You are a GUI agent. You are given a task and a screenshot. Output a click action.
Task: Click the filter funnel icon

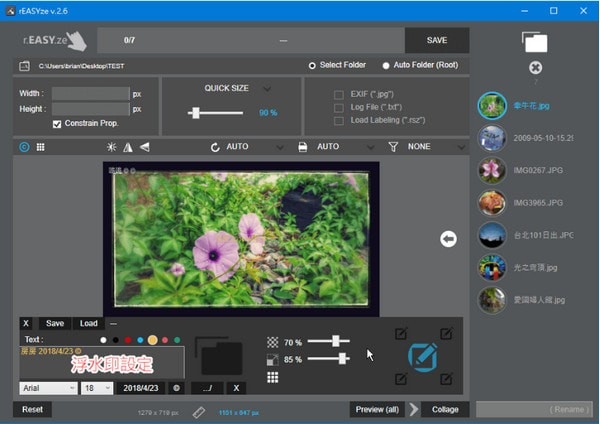[x=393, y=147]
